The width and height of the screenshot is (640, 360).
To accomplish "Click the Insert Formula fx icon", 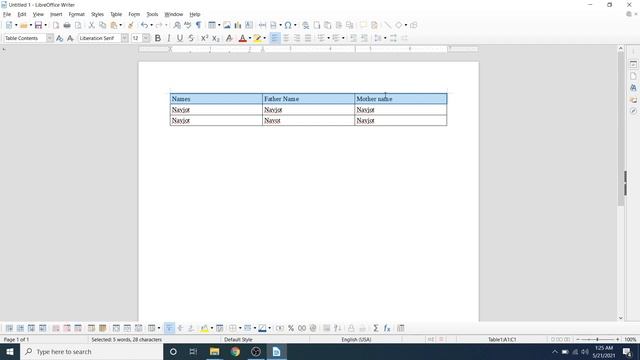I will (x=387, y=328).
